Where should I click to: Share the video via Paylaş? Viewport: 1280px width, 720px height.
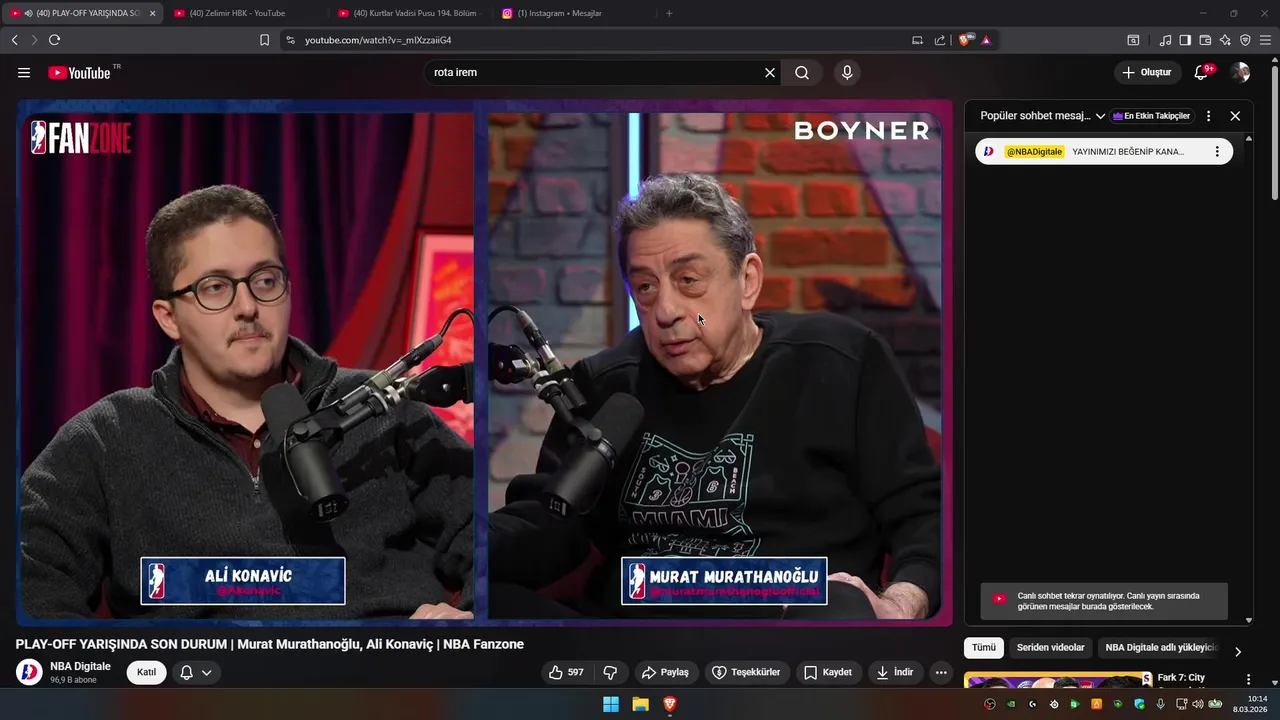coord(665,672)
